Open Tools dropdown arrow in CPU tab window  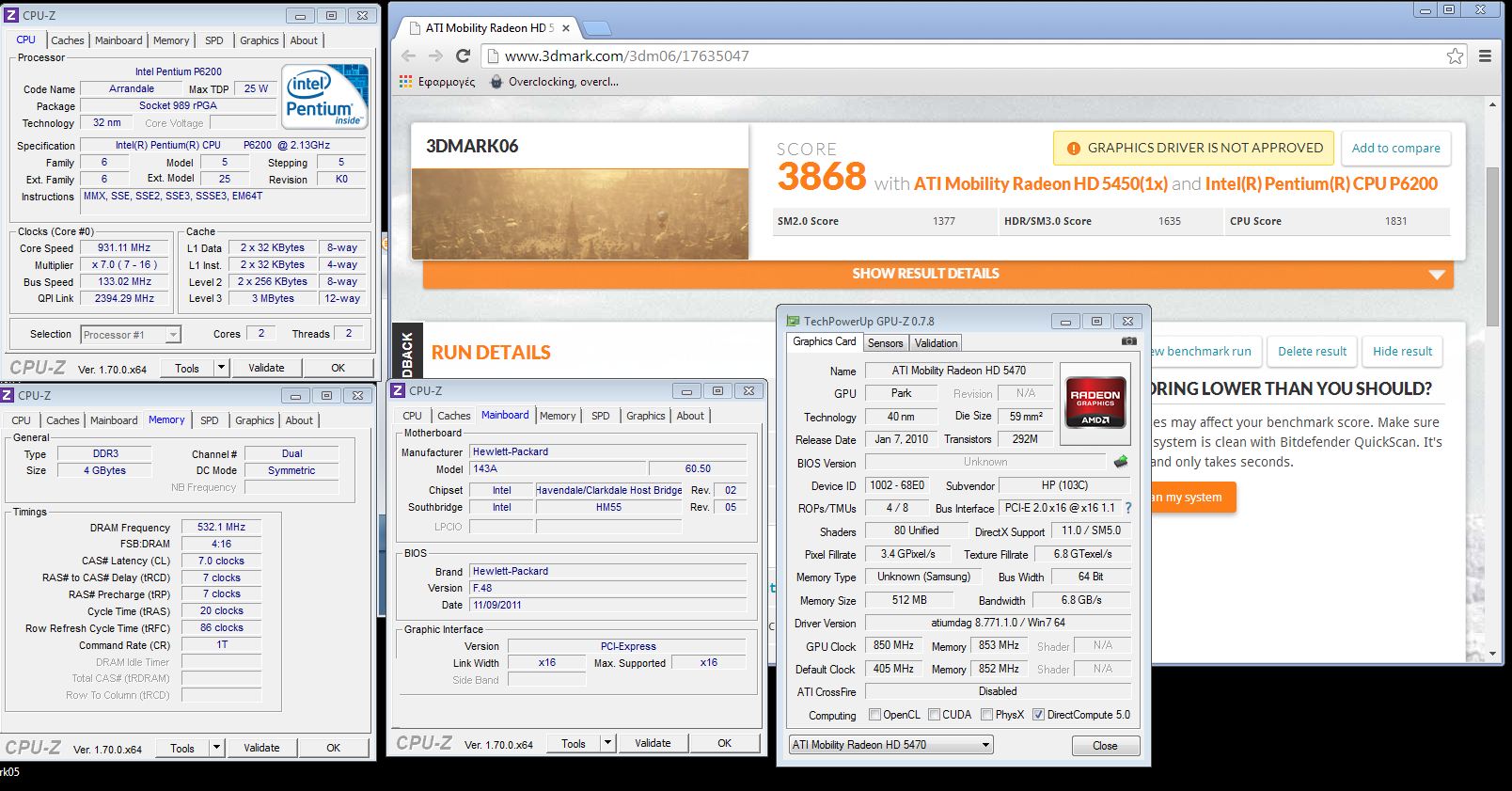222,368
